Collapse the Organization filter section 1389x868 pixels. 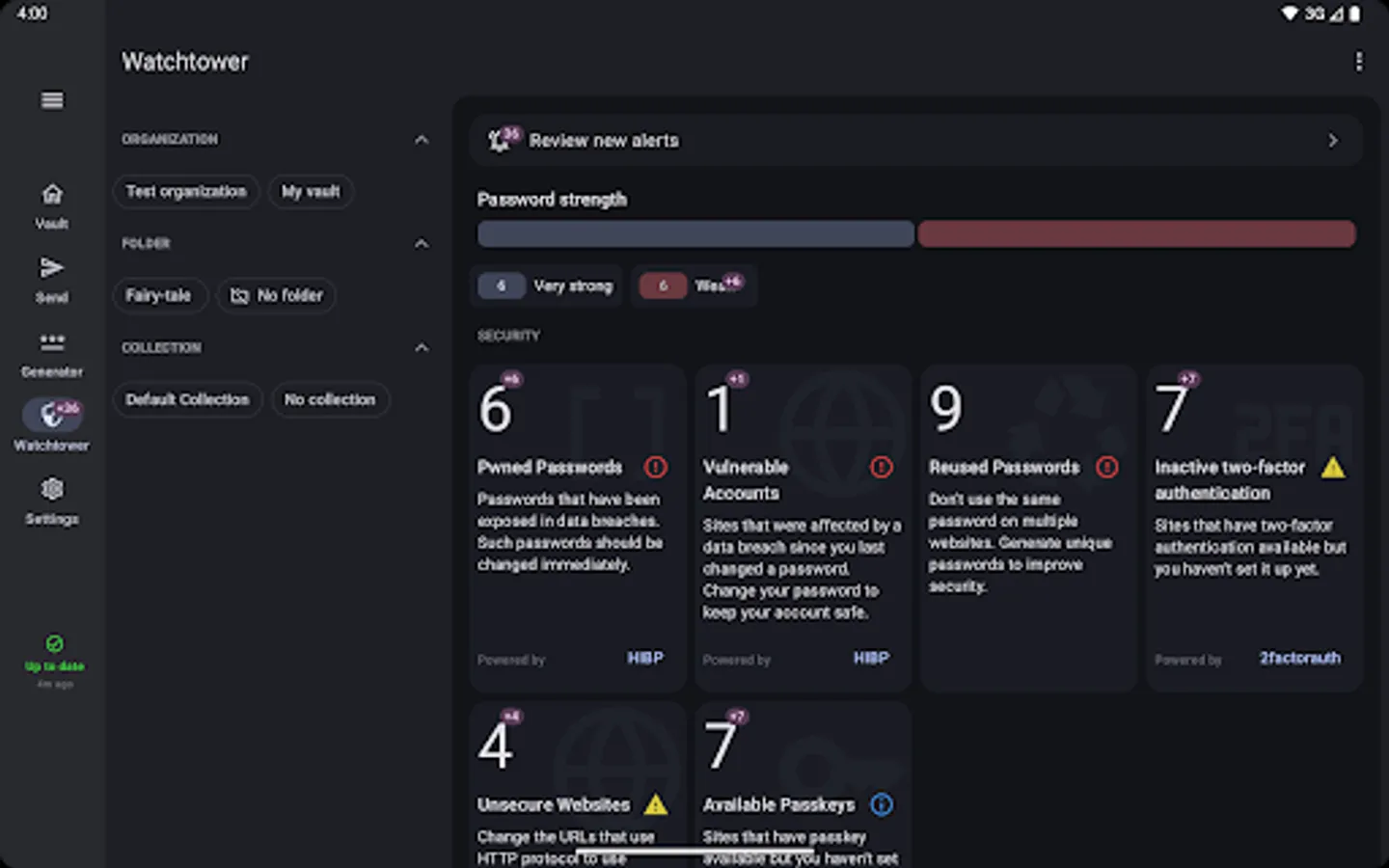click(422, 139)
